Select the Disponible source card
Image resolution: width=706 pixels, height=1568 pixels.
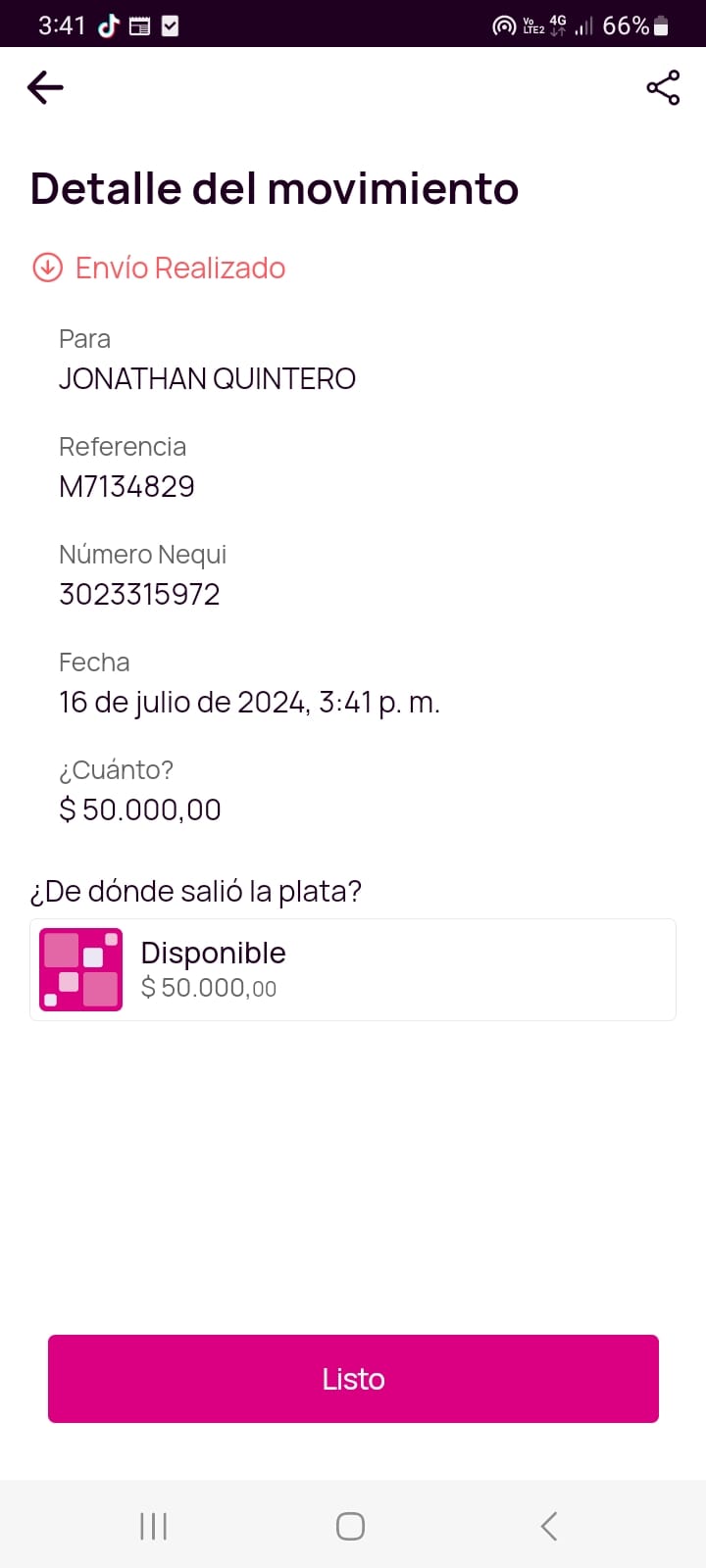click(353, 969)
